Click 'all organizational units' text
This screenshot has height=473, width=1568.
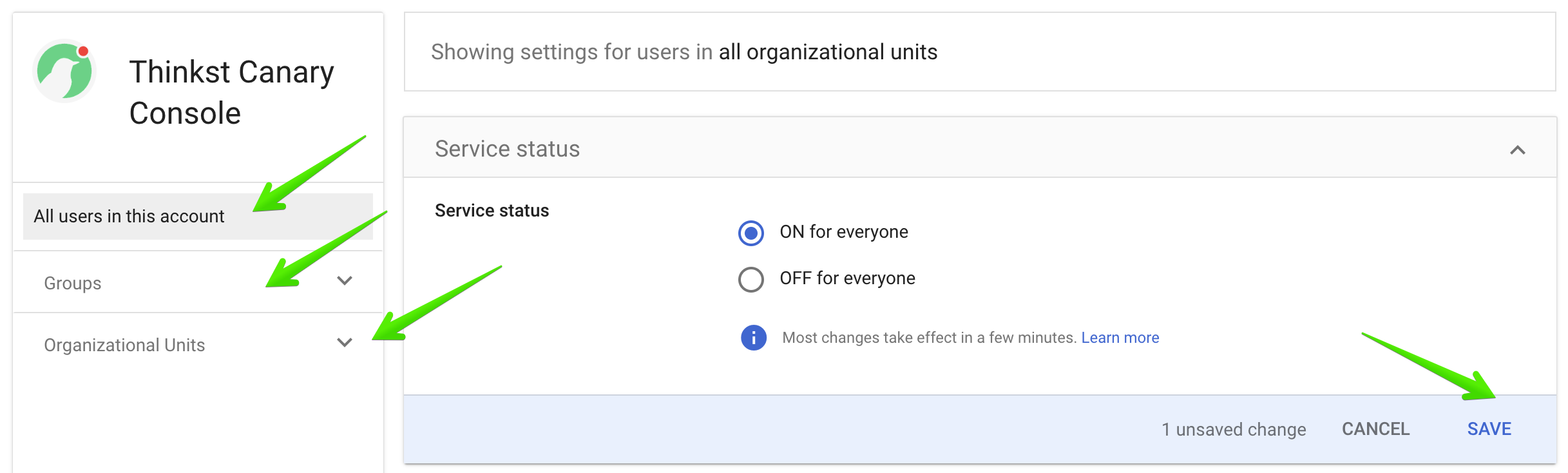[828, 52]
